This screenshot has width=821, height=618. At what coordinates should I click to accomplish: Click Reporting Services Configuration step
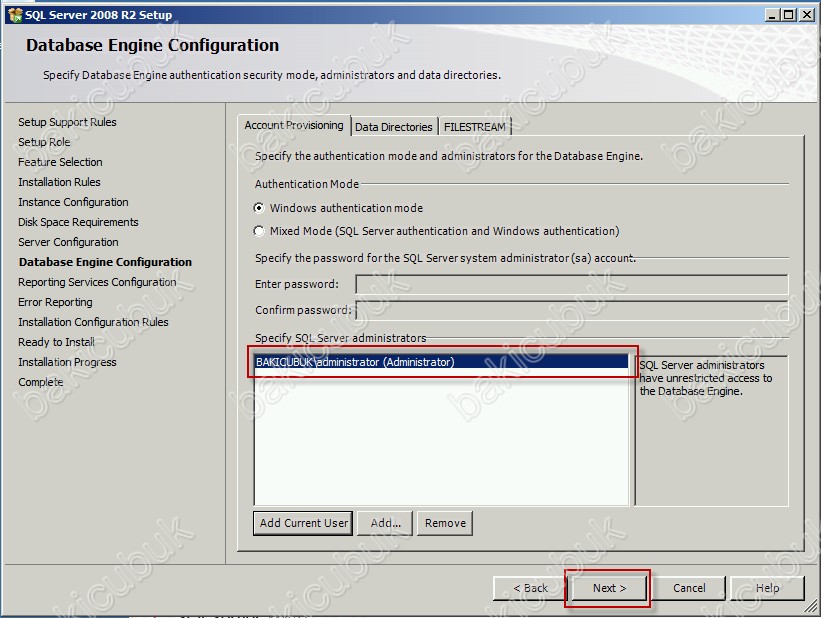pyautogui.click(x=97, y=282)
